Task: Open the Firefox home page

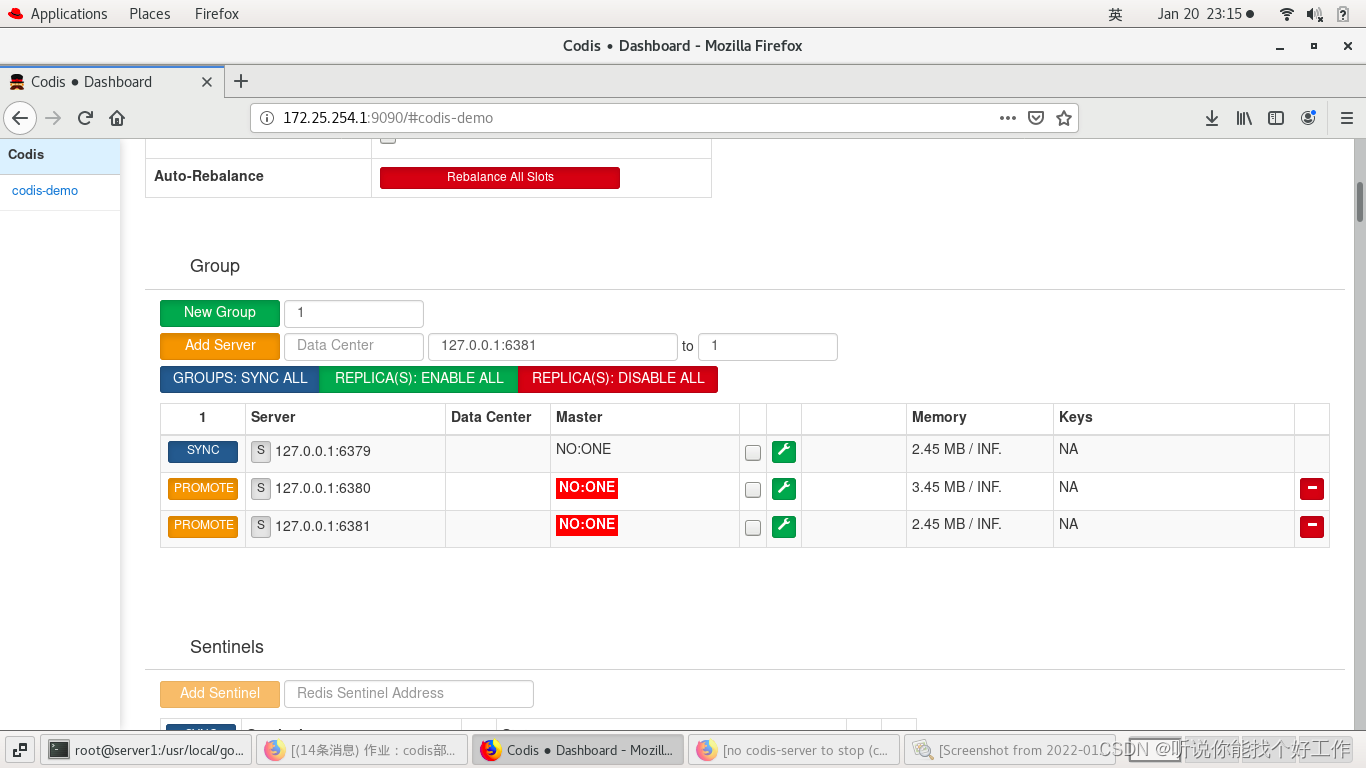Action: point(117,118)
